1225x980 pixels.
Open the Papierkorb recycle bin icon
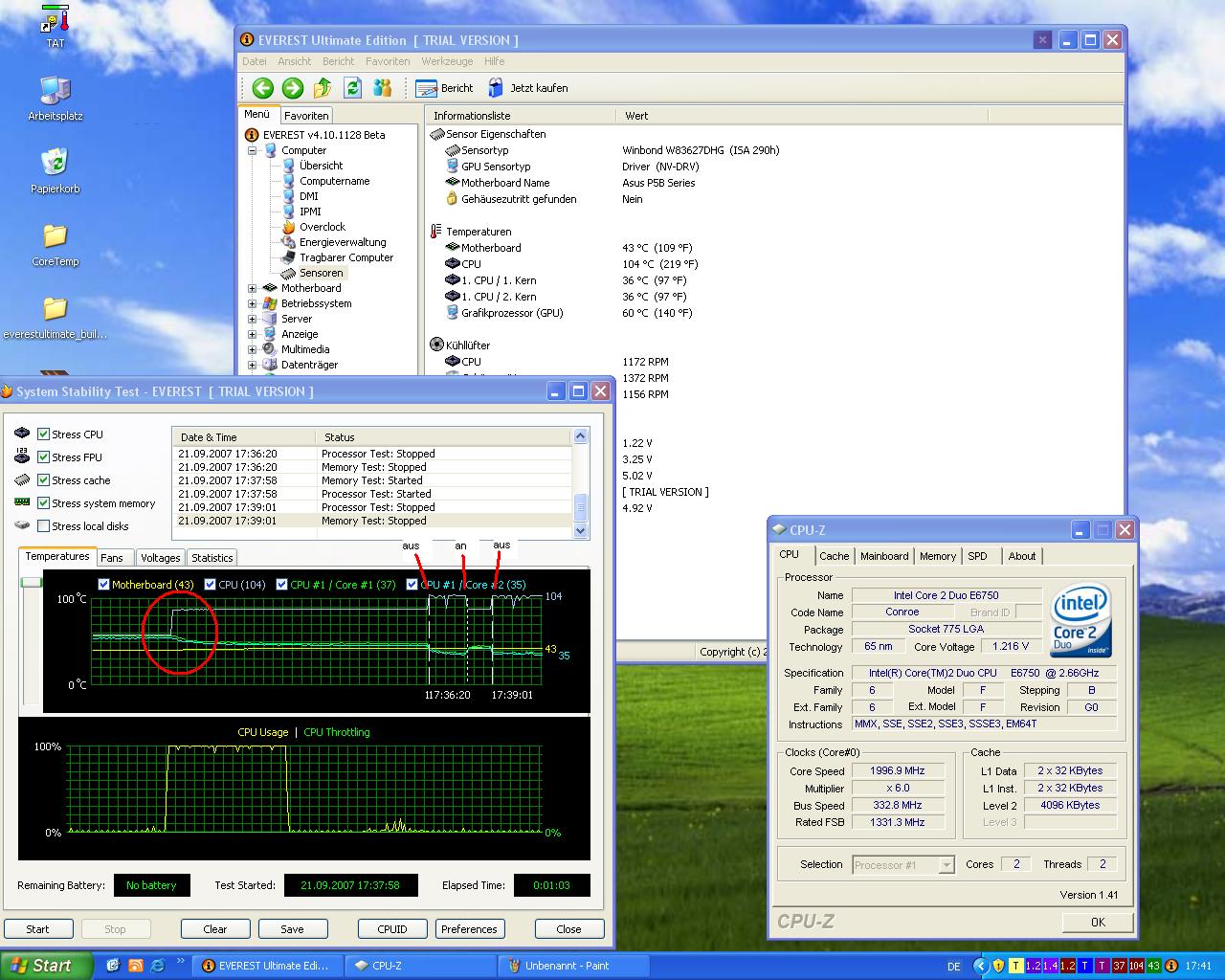56,171
